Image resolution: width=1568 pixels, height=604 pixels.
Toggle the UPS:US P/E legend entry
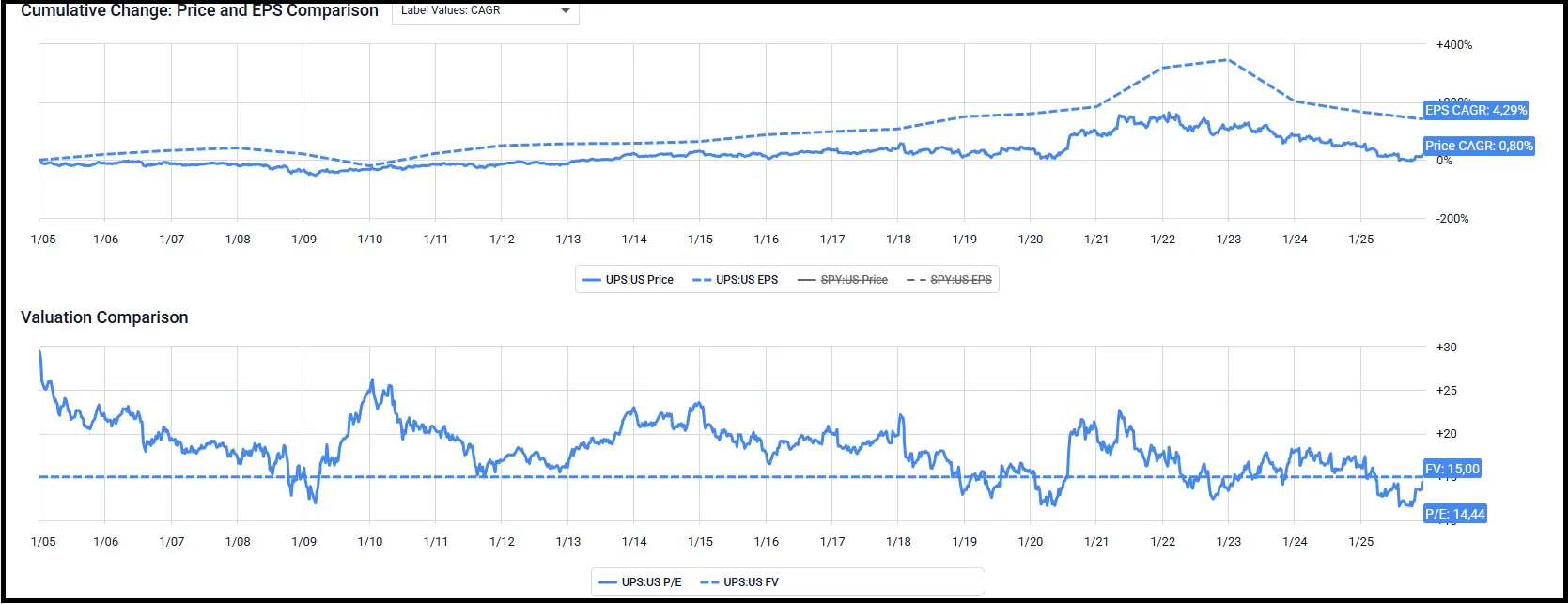[x=640, y=582]
